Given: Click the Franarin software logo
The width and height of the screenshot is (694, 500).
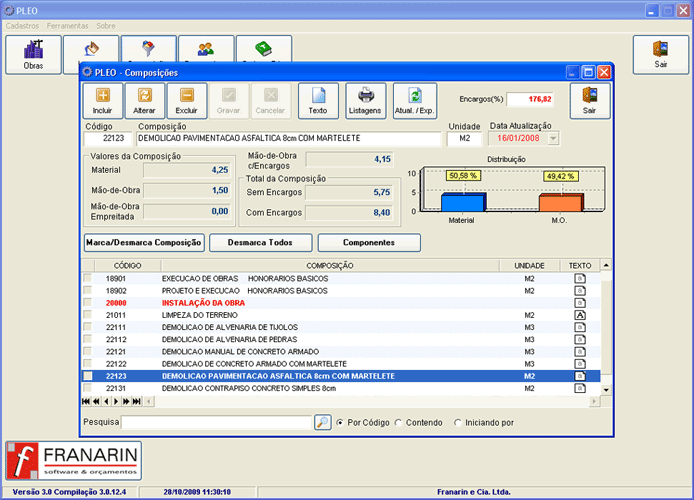Looking at the screenshot, I should pos(73,461).
